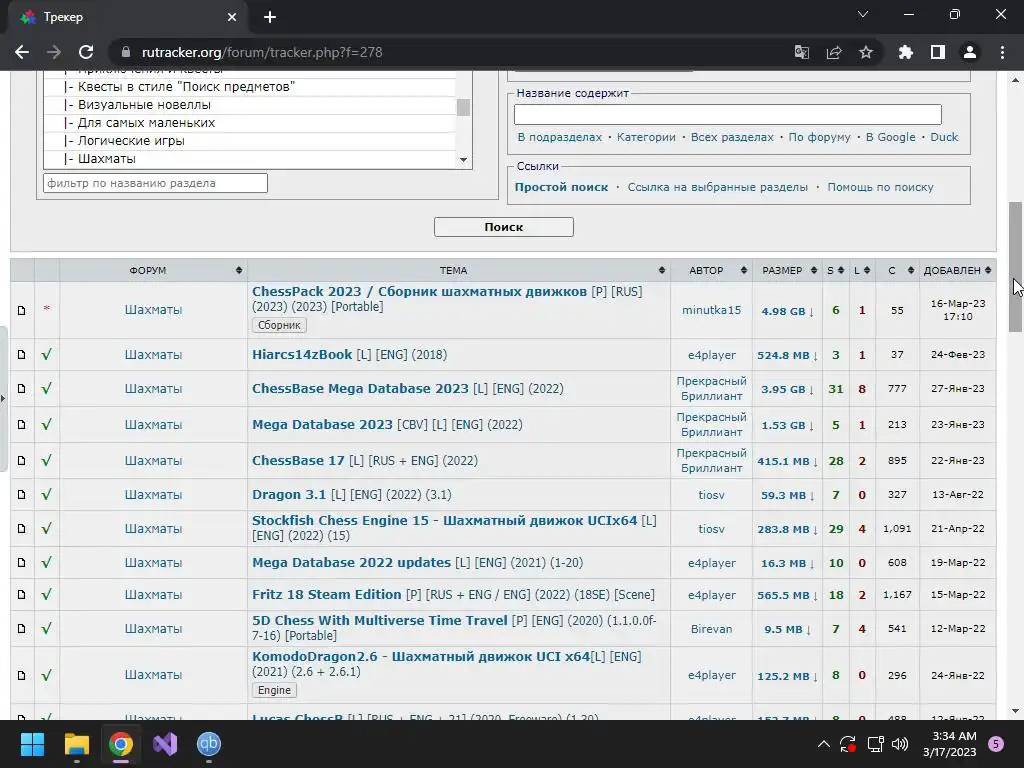Click the В Google link
Image resolution: width=1024 pixels, height=768 pixels.
click(x=890, y=137)
